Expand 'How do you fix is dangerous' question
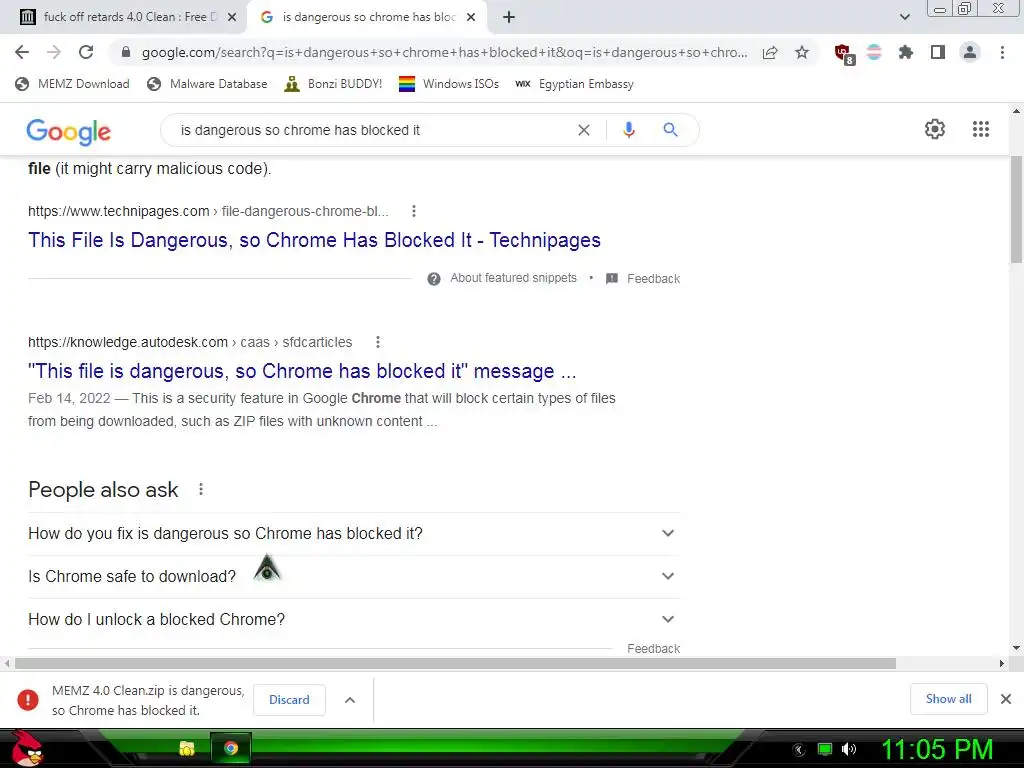The image size is (1024, 768). tap(353, 534)
